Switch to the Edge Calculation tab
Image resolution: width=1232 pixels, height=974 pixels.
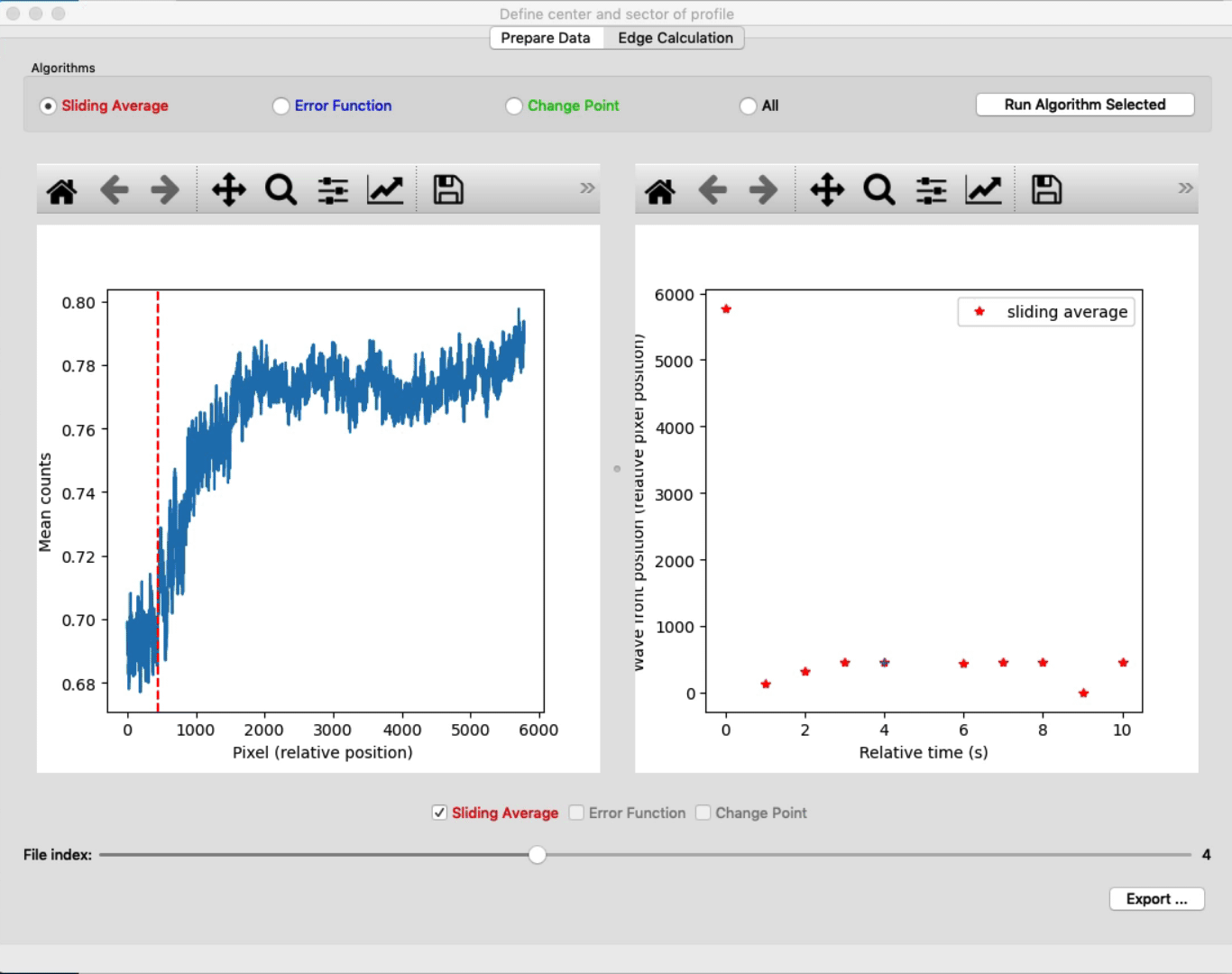[x=675, y=38]
